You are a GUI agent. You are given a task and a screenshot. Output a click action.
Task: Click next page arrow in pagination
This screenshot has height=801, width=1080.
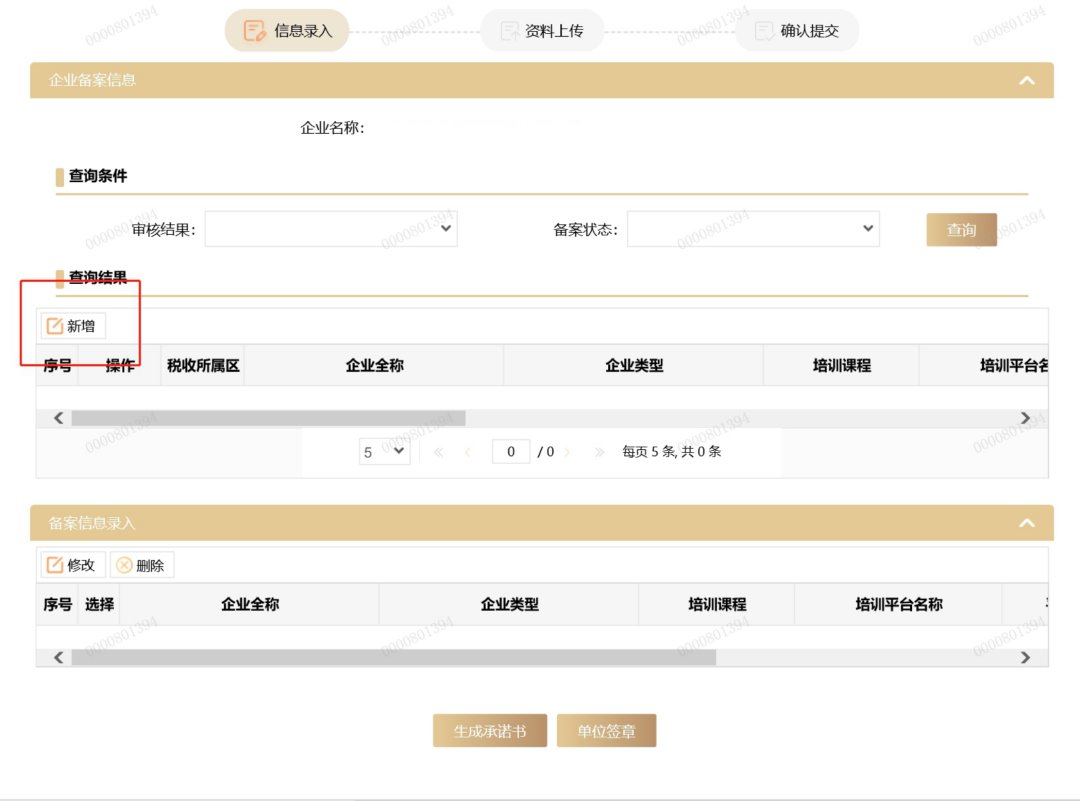(x=568, y=452)
